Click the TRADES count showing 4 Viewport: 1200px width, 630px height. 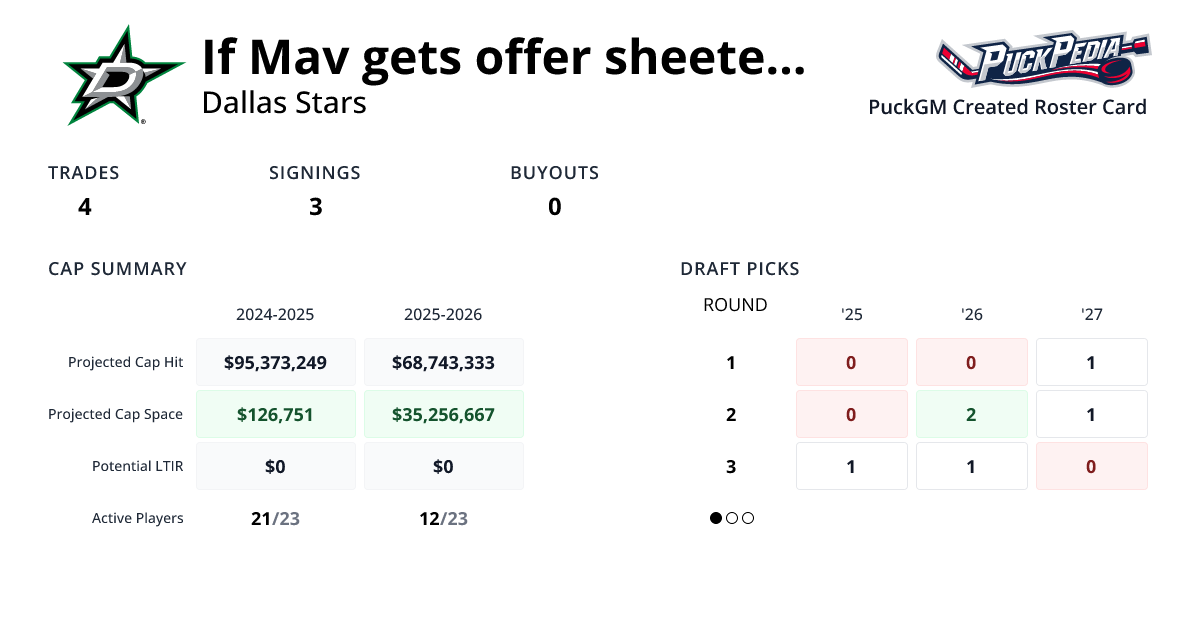pyautogui.click(x=84, y=206)
